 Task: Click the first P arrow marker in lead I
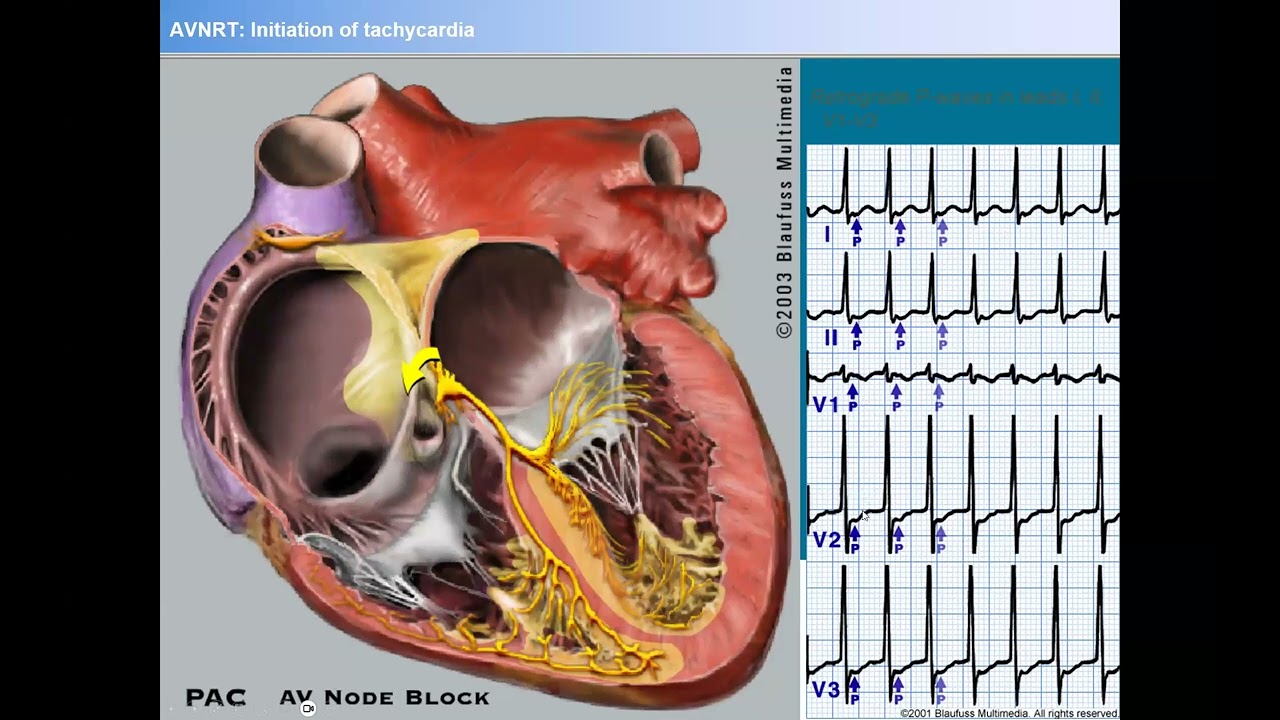click(x=856, y=232)
